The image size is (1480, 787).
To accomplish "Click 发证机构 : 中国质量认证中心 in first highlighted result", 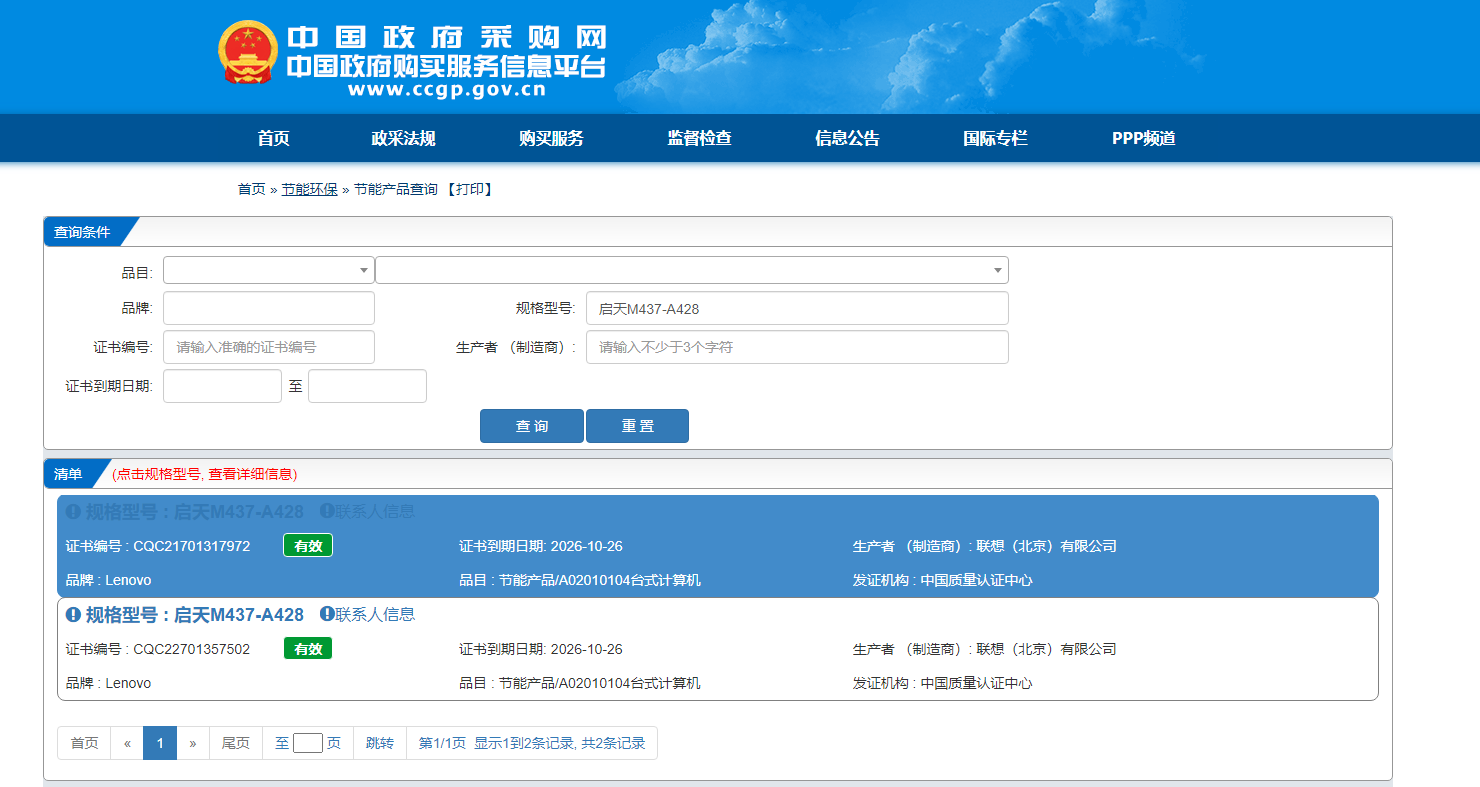I will 943,580.
